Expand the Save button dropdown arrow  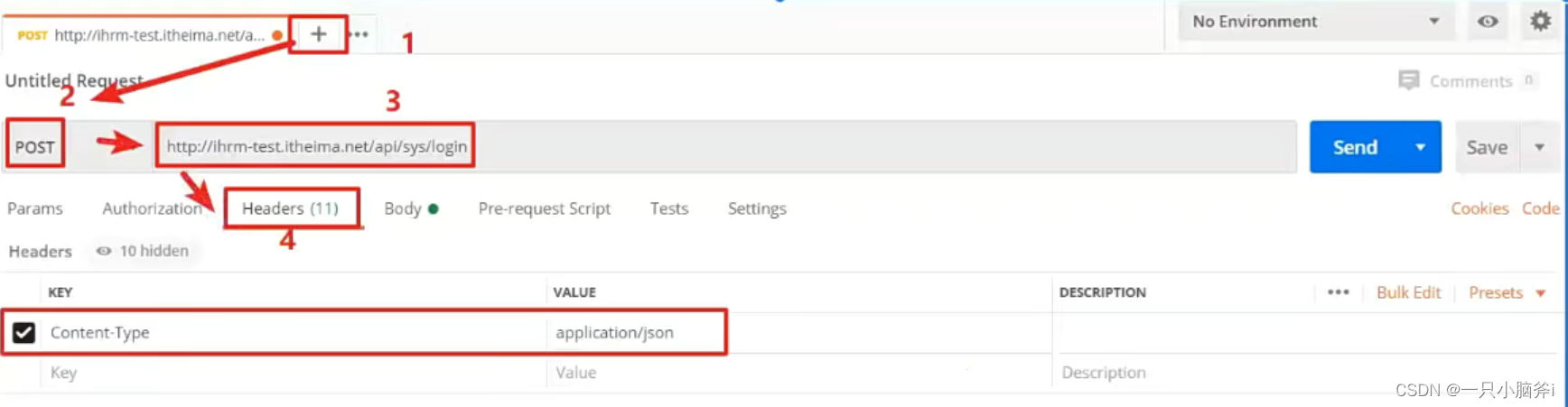click(1540, 147)
